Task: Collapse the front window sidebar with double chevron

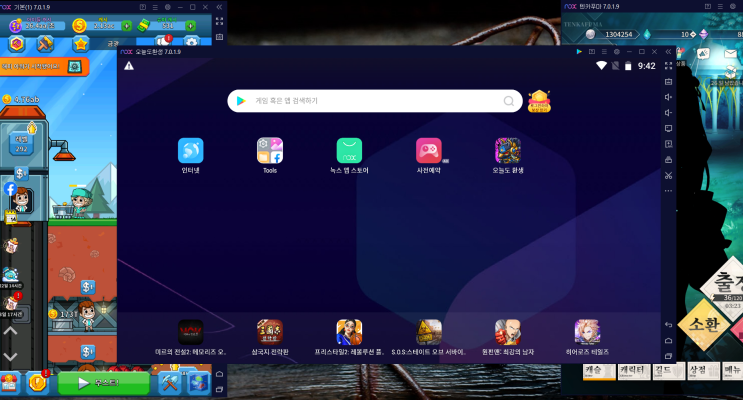Action: pos(668,52)
